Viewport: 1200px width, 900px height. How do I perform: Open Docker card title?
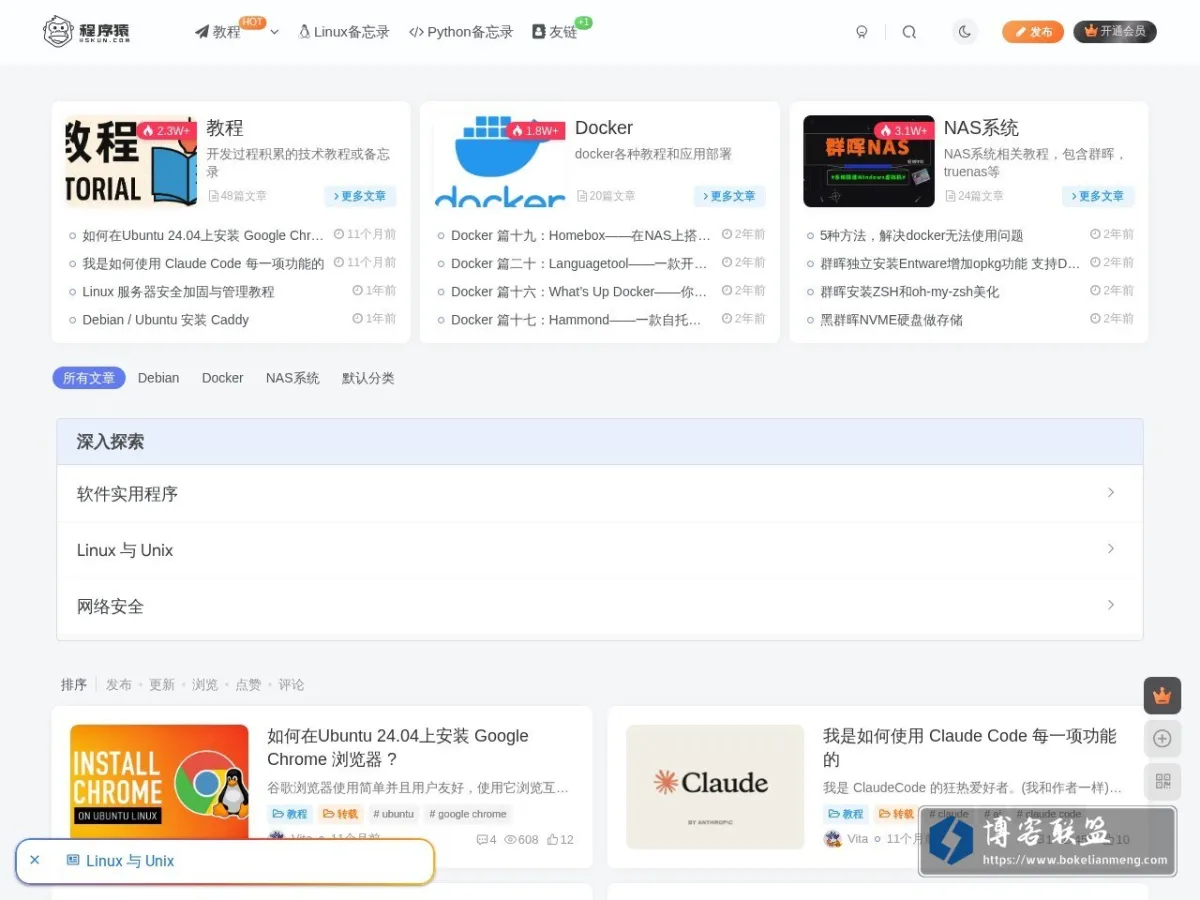click(604, 128)
